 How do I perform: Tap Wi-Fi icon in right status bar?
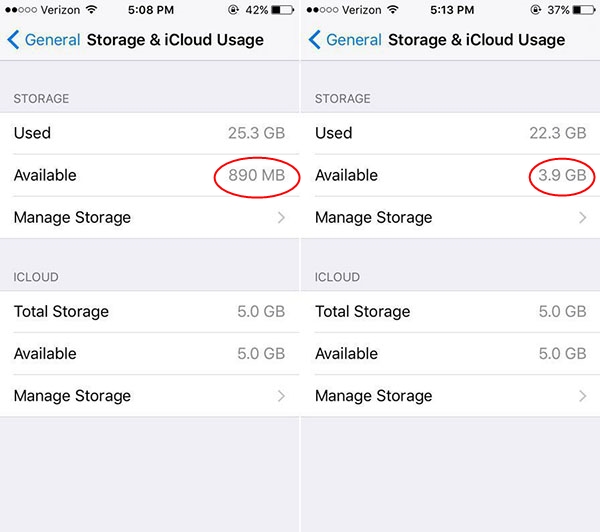393,10
